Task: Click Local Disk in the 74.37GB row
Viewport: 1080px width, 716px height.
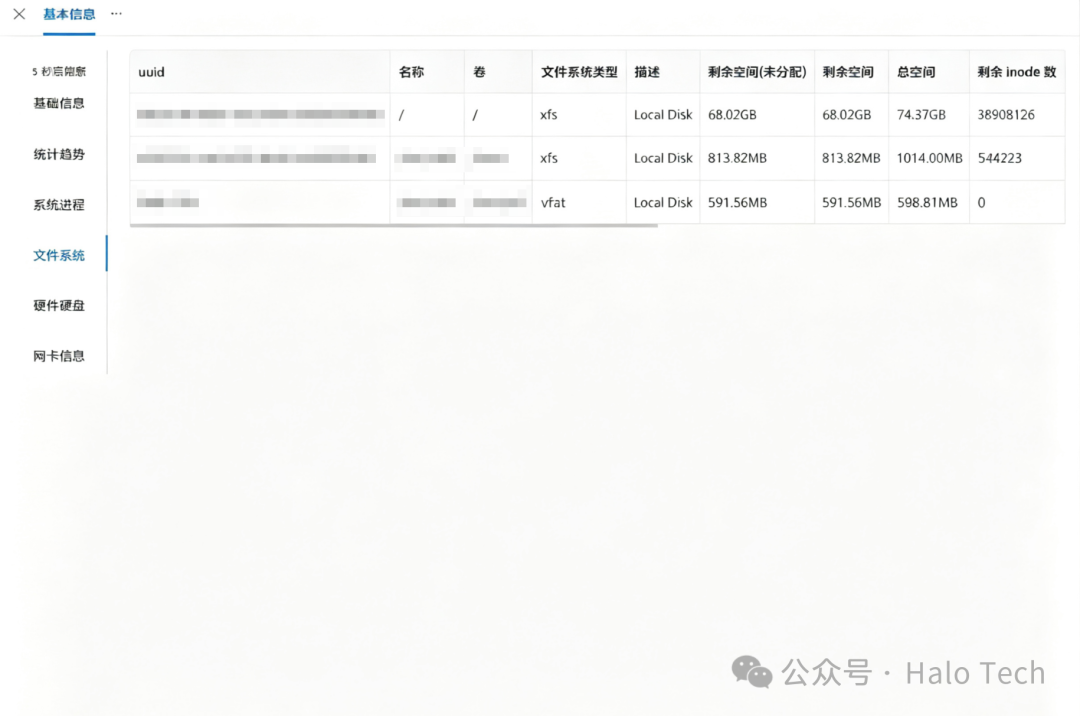Action: tap(663, 115)
